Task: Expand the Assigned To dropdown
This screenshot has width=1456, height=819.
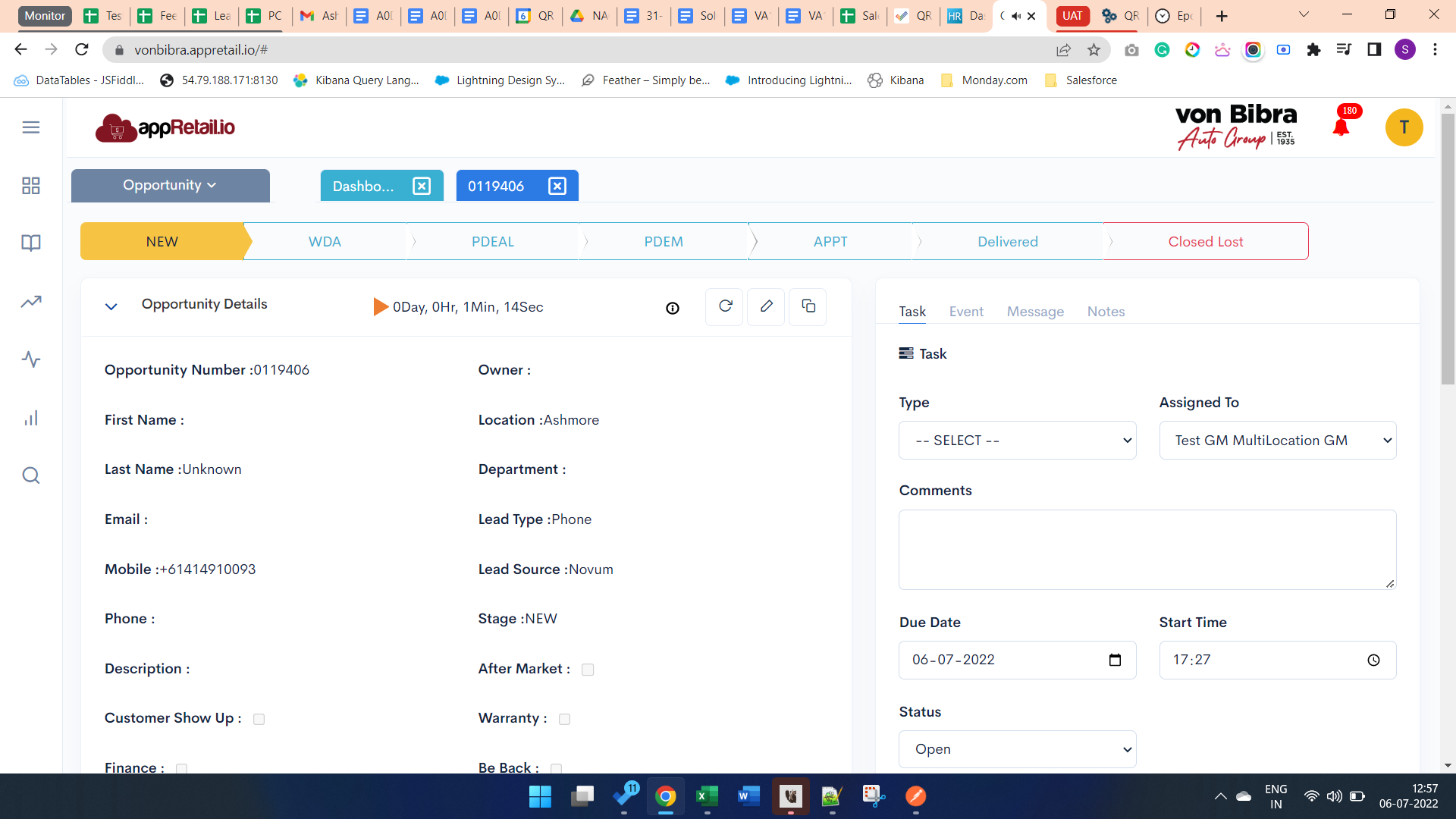Action: pos(1277,441)
